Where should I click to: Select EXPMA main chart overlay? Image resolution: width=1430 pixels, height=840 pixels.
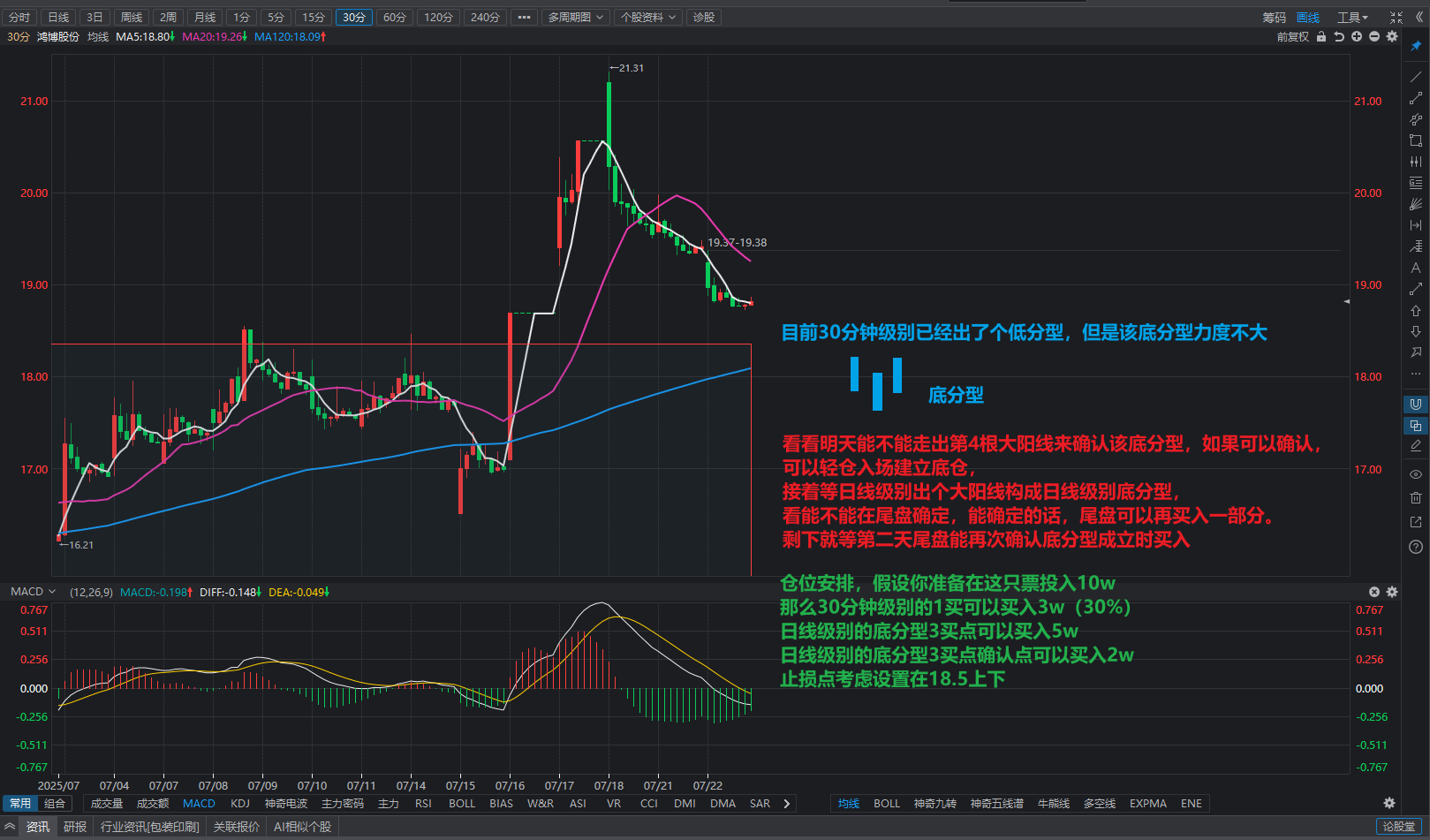pos(1148,804)
